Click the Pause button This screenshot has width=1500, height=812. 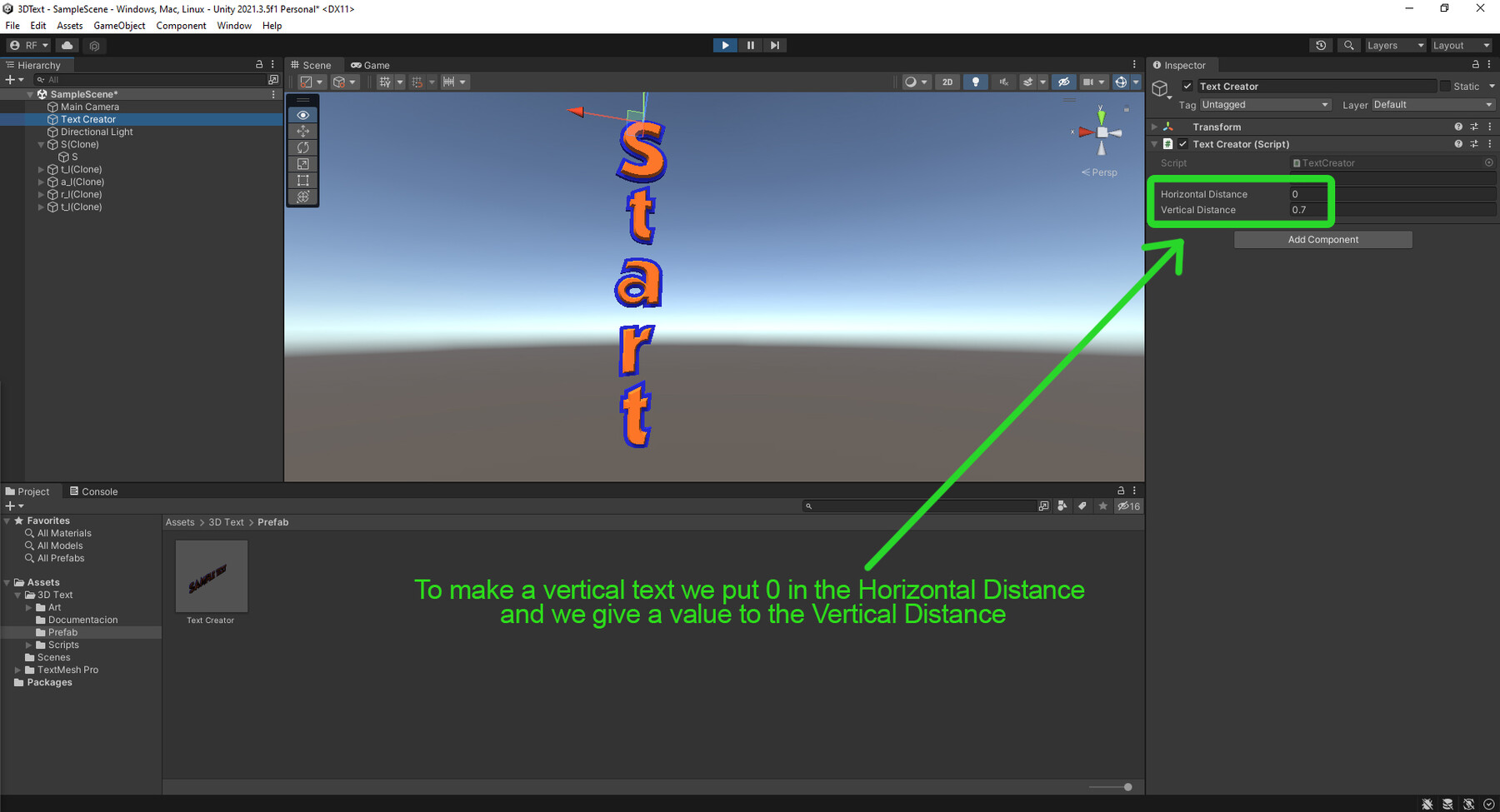(x=750, y=45)
